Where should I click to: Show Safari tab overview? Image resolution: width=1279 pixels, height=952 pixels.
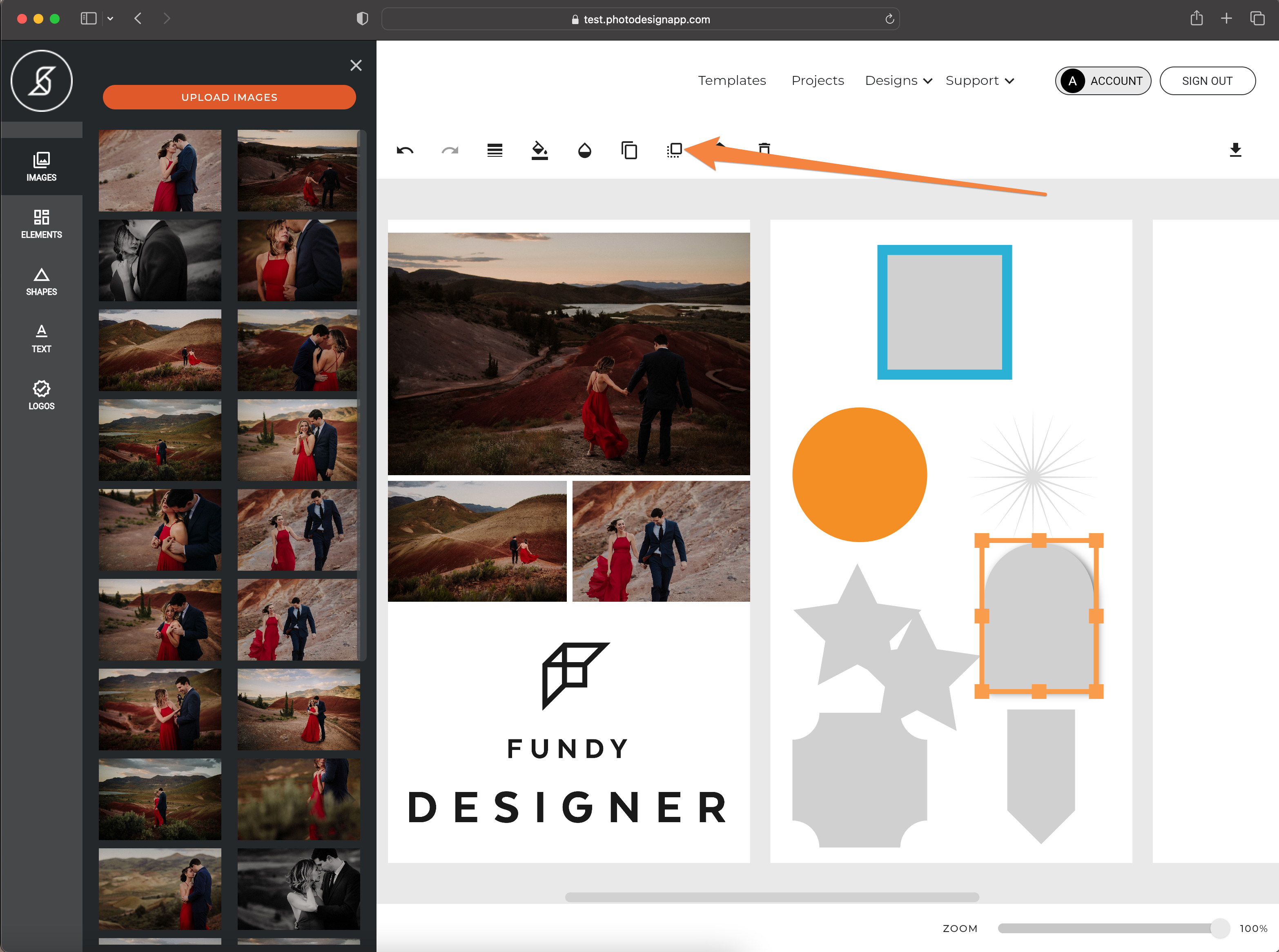click(x=1257, y=18)
